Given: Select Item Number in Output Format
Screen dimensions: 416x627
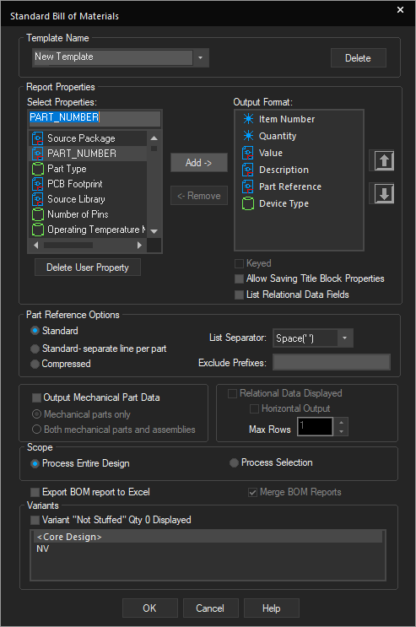Looking at the screenshot, I should click(x=299, y=119).
